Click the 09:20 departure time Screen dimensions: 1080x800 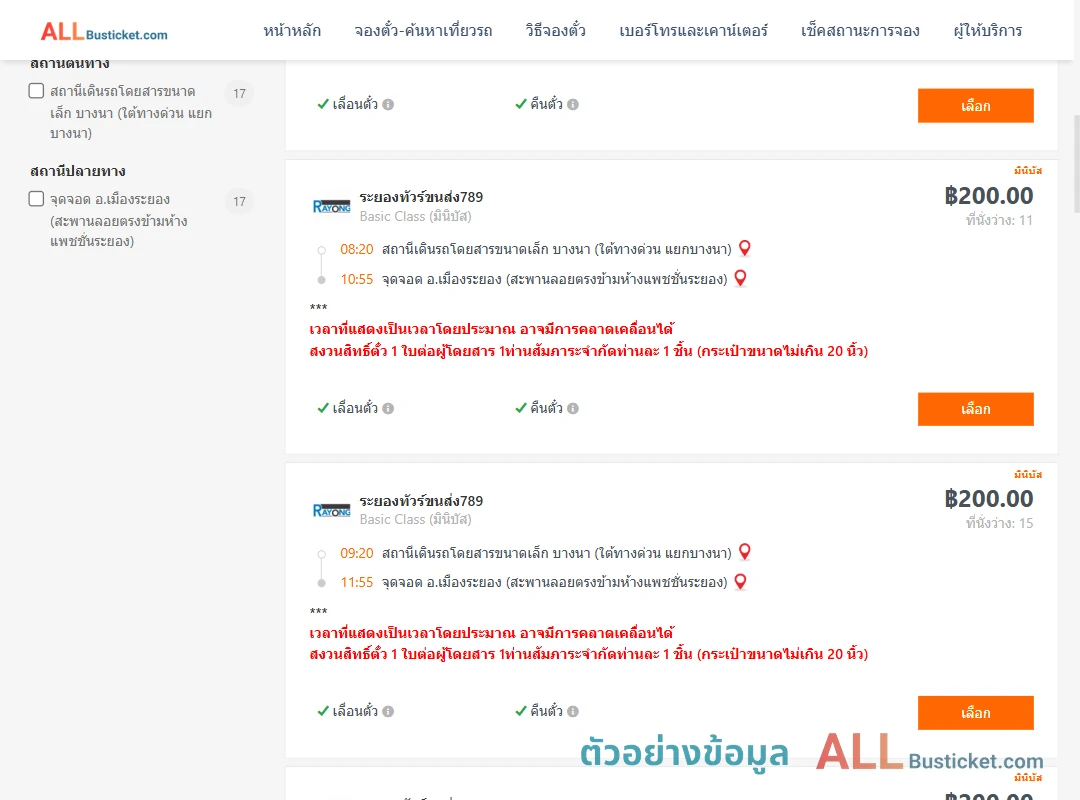[357, 553]
